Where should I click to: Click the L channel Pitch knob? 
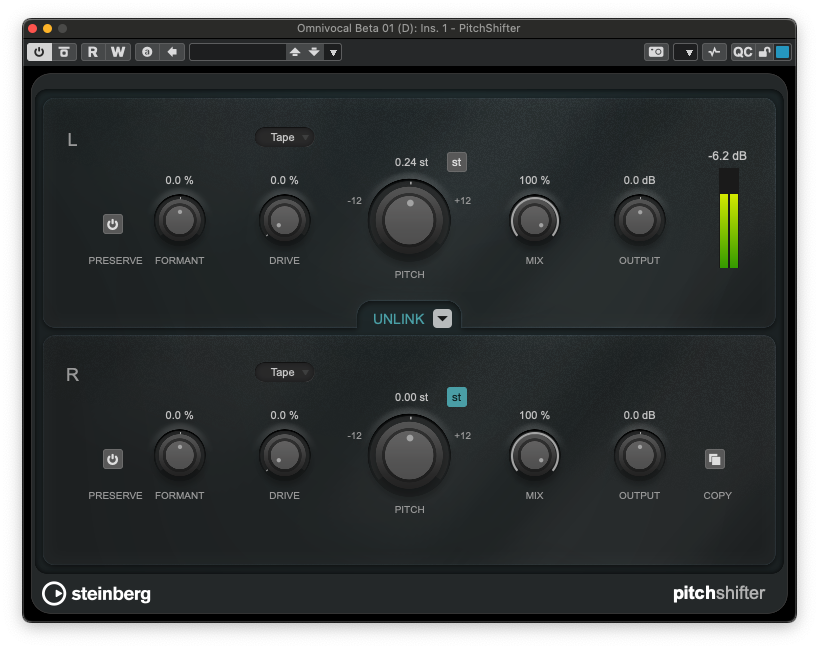click(409, 220)
